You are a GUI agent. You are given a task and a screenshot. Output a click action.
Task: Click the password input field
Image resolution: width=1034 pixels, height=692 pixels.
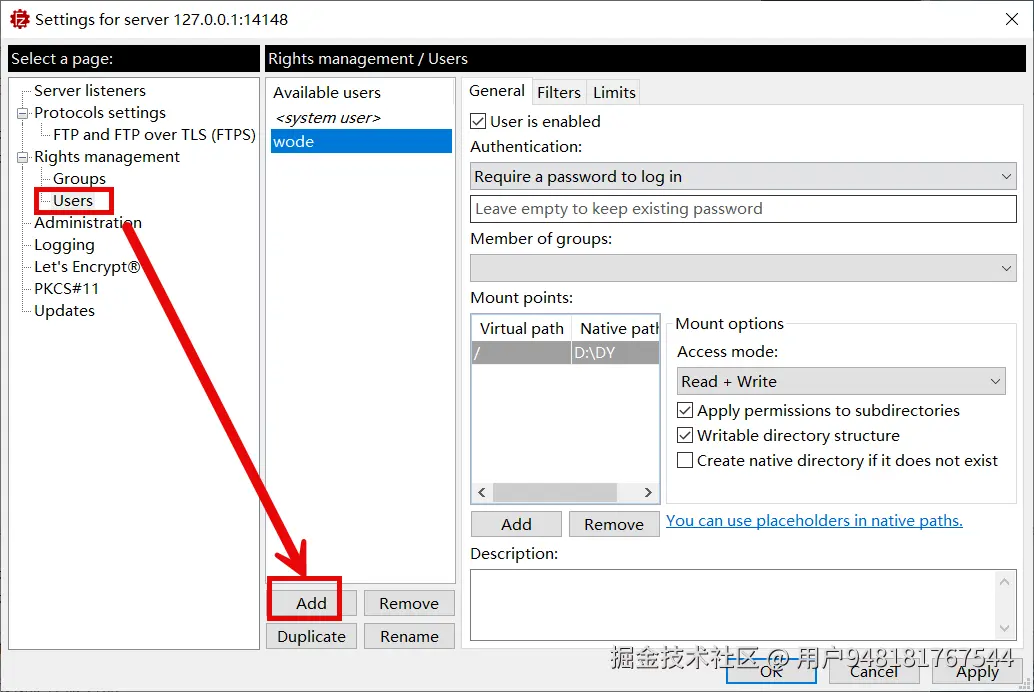pyautogui.click(x=743, y=209)
